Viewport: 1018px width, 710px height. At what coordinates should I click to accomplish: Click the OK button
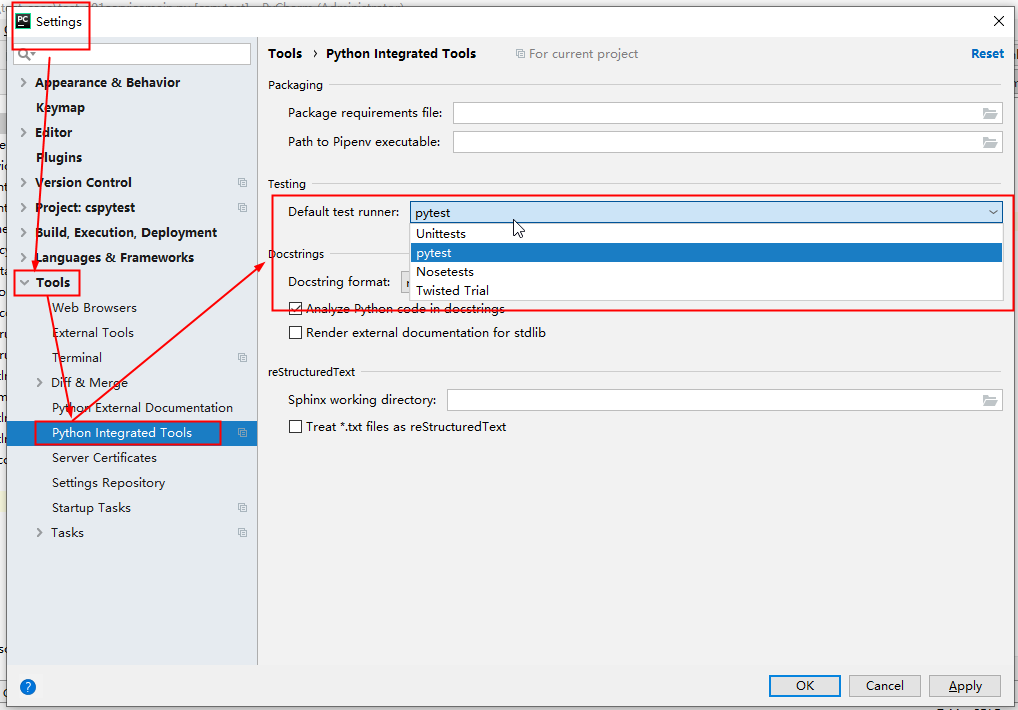[x=804, y=686]
